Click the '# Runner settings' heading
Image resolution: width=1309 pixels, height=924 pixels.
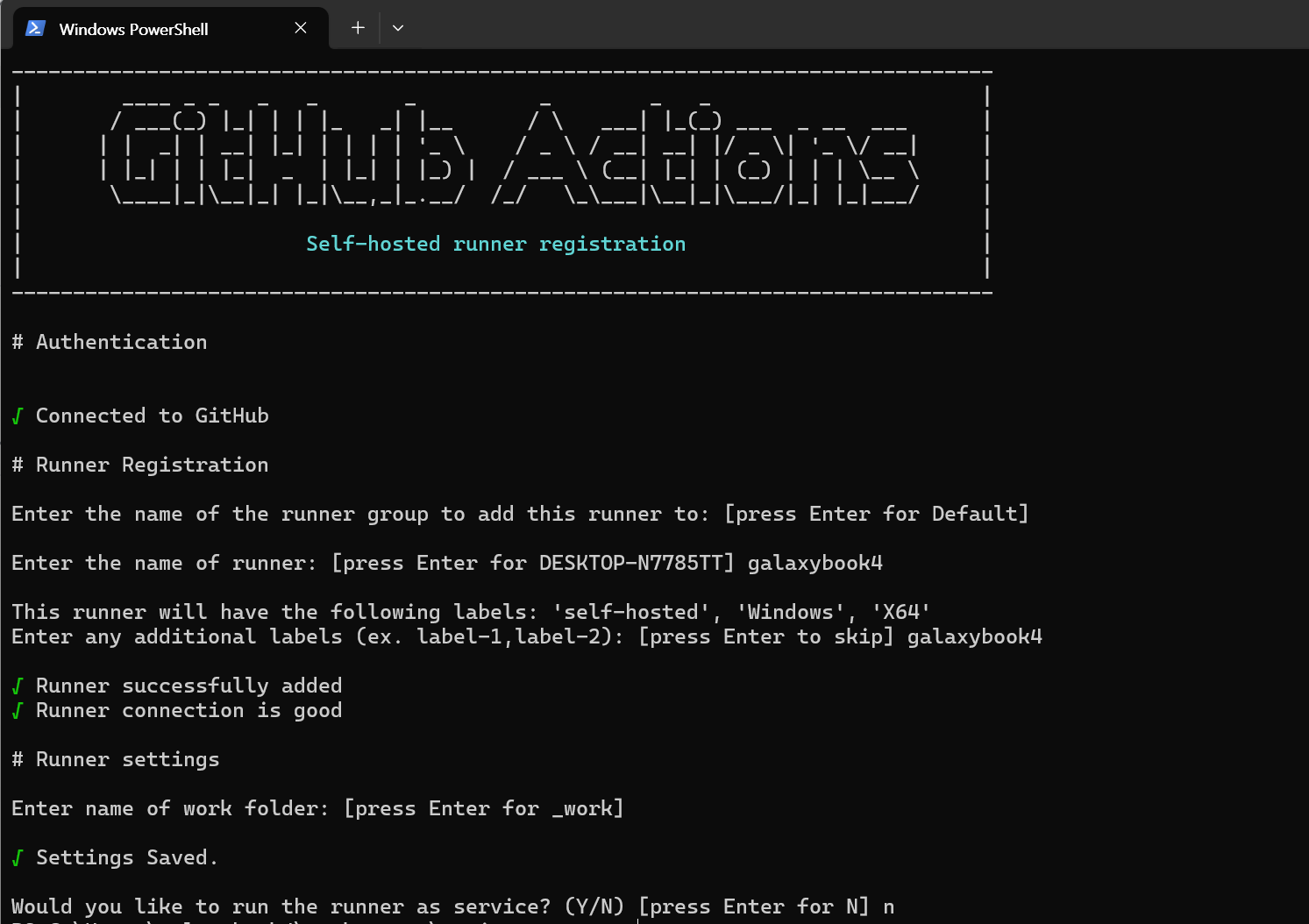point(116,759)
